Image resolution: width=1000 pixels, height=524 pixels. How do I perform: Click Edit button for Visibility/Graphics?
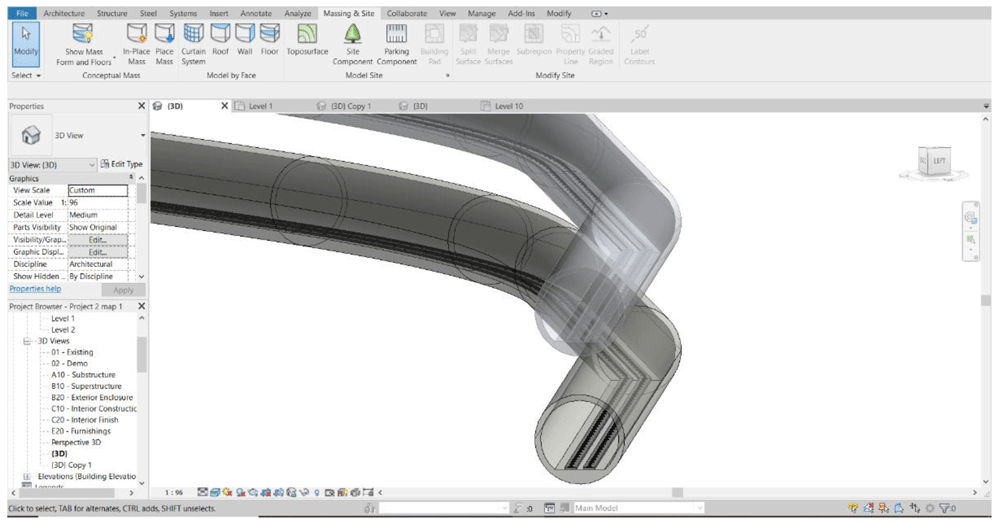point(97,240)
